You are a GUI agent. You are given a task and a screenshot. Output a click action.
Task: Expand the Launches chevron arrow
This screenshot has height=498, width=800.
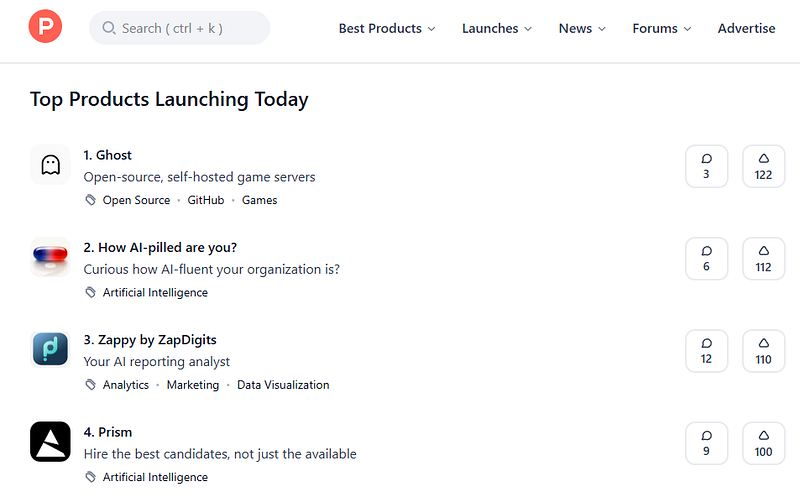[528, 29]
